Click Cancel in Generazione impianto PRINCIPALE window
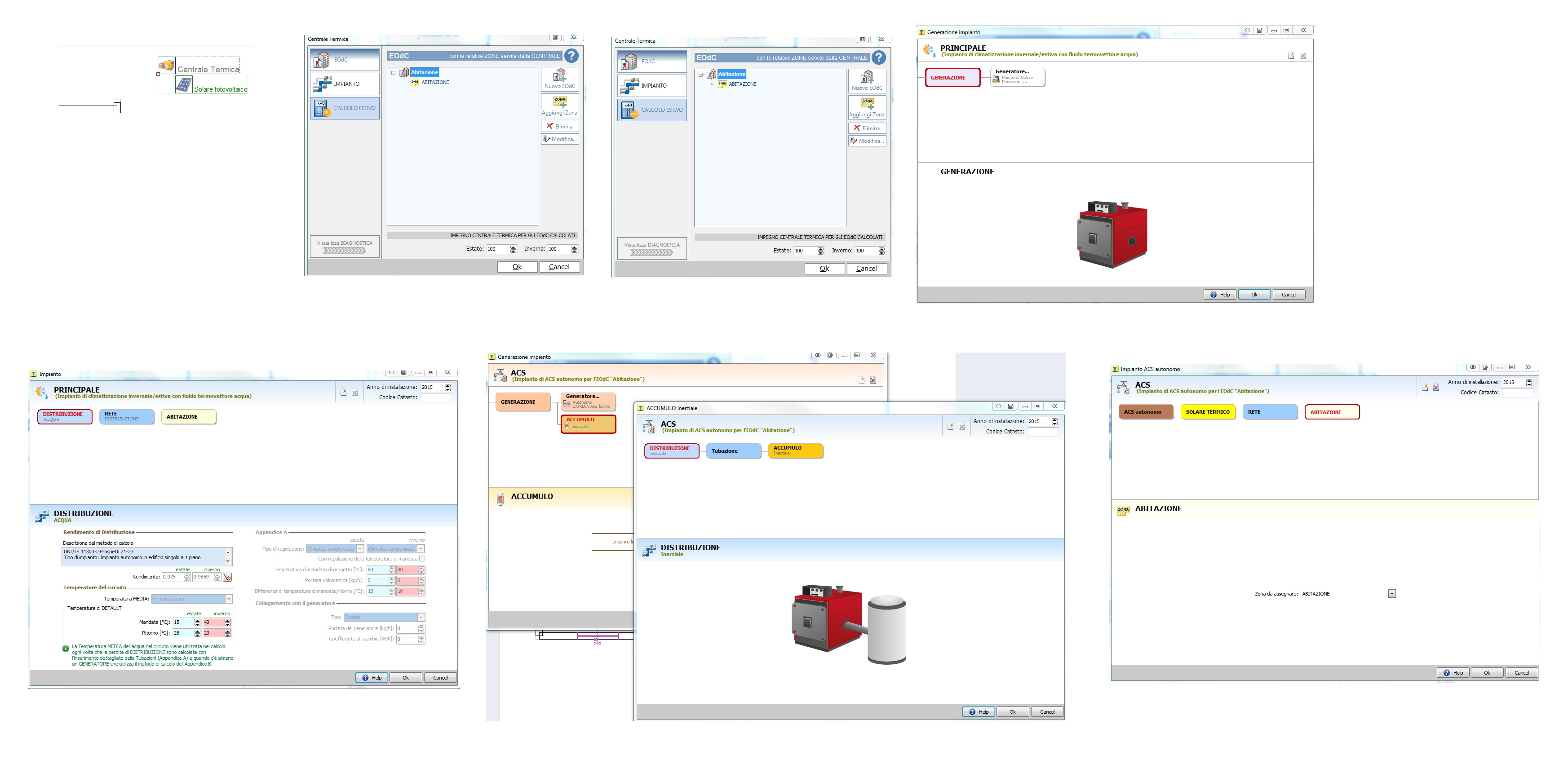Image resolution: width=1568 pixels, height=777 pixels. click(1289, 295)
